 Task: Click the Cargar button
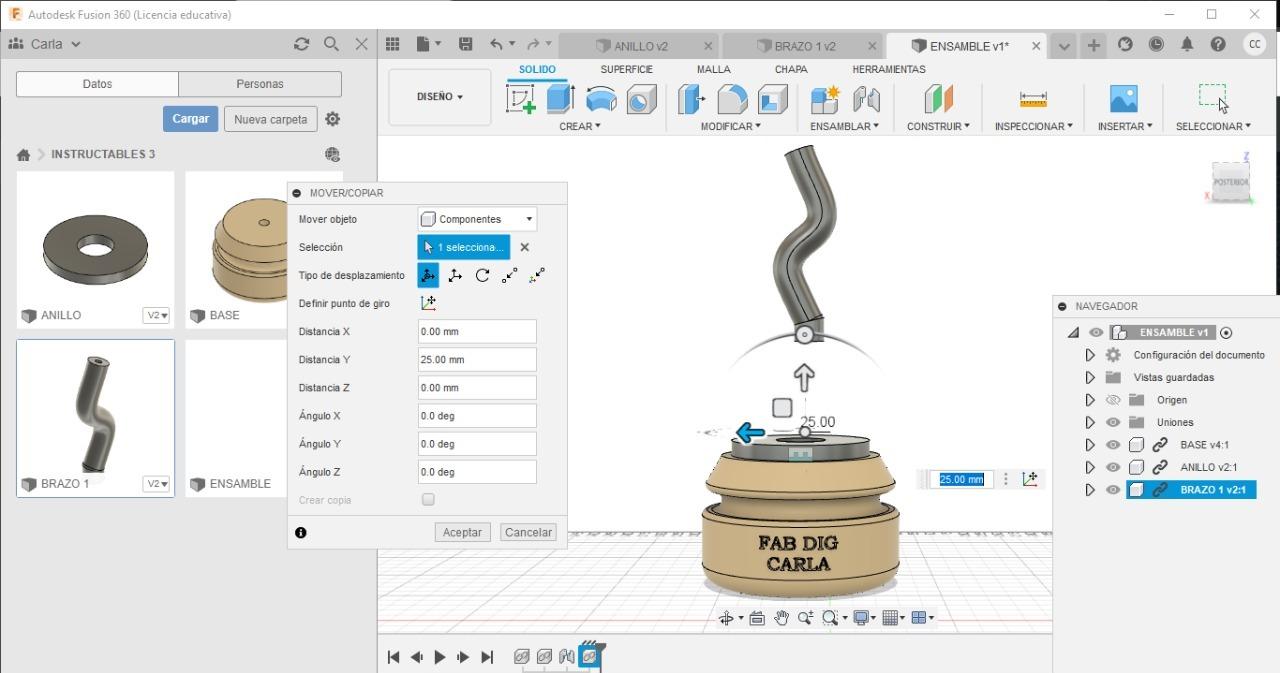pyautogui.click(x=190, y=118)
